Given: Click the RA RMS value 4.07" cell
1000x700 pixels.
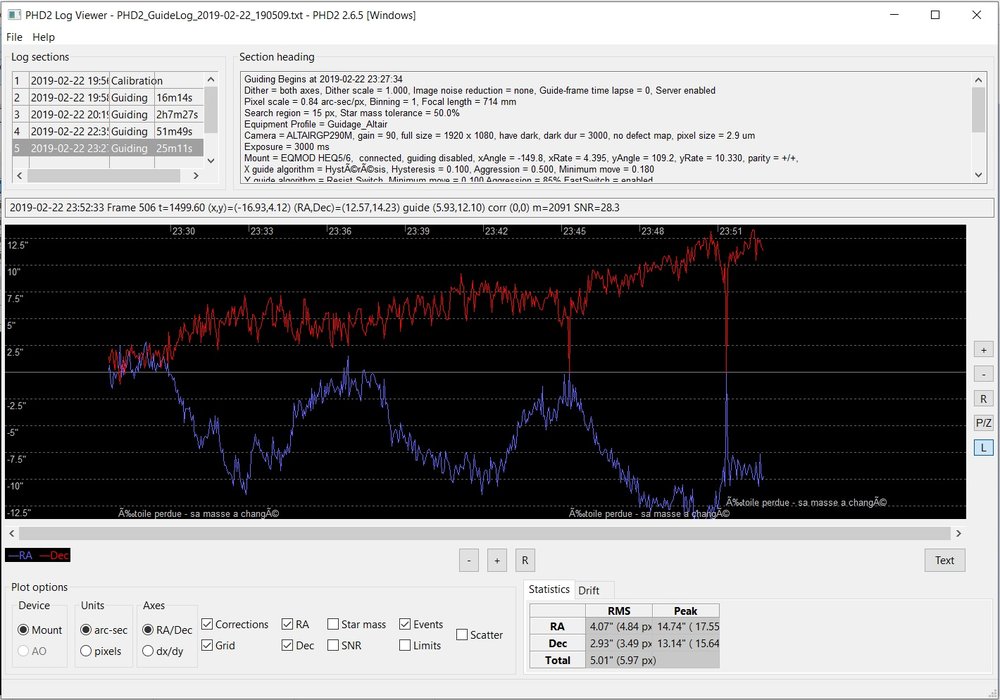Looking at the screenshot, I should 619,627.
